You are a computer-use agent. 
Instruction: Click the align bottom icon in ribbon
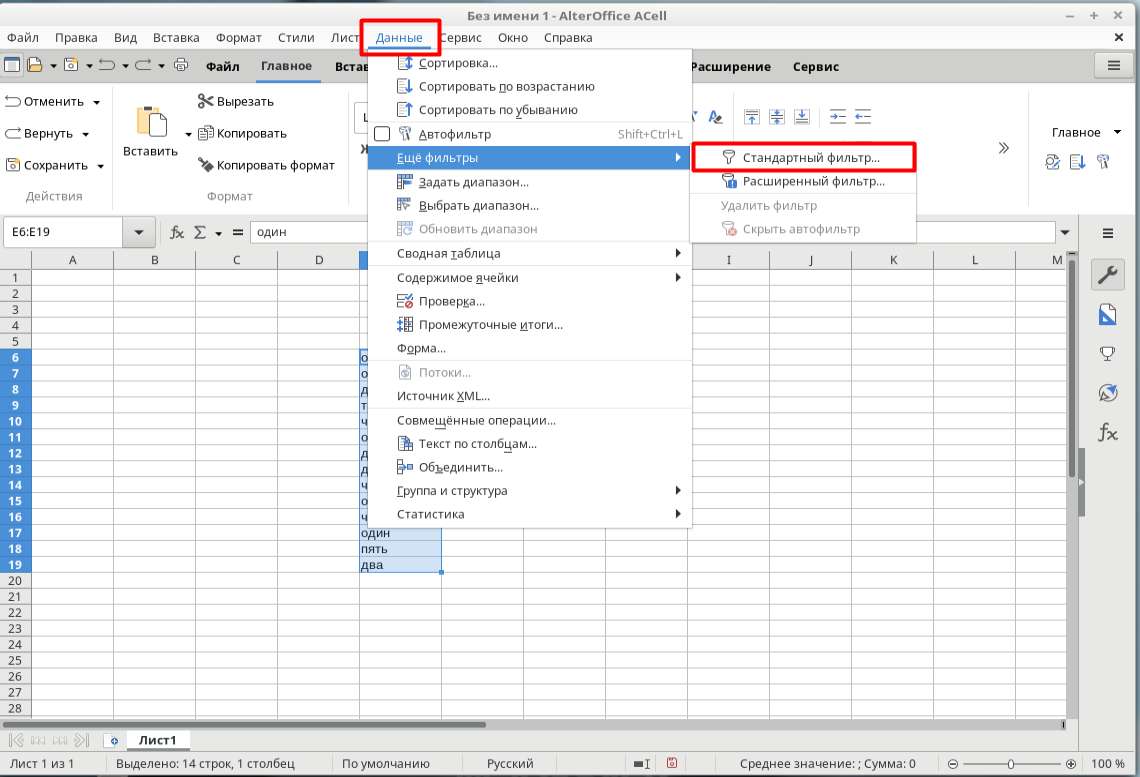801,116
